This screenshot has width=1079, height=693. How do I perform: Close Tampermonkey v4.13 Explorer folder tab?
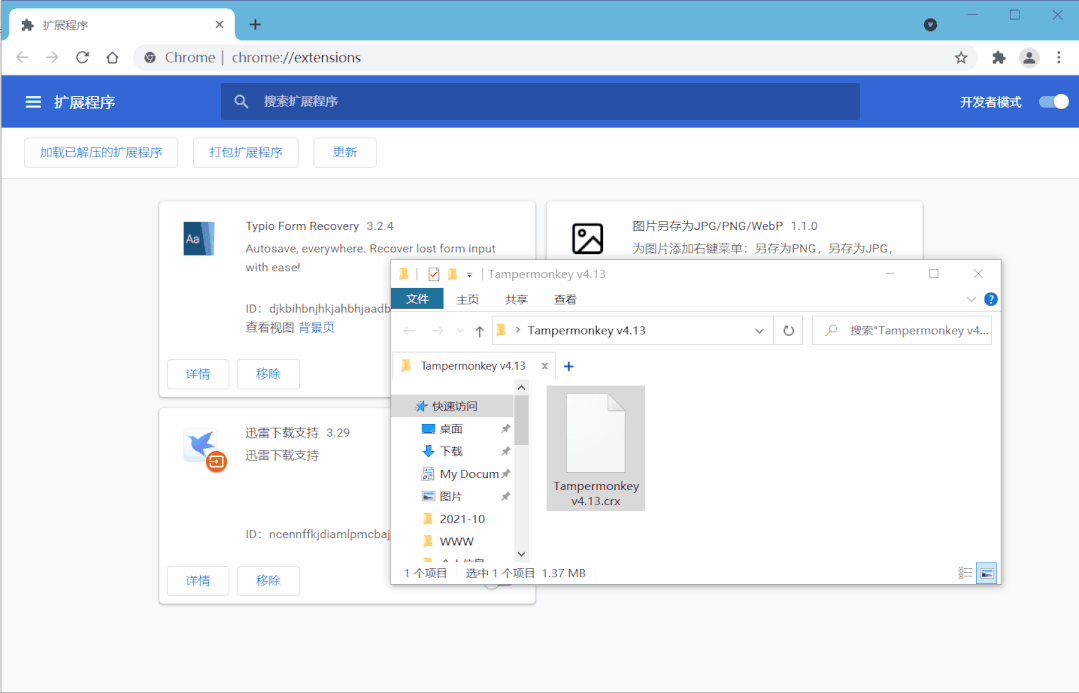point(544,366)
